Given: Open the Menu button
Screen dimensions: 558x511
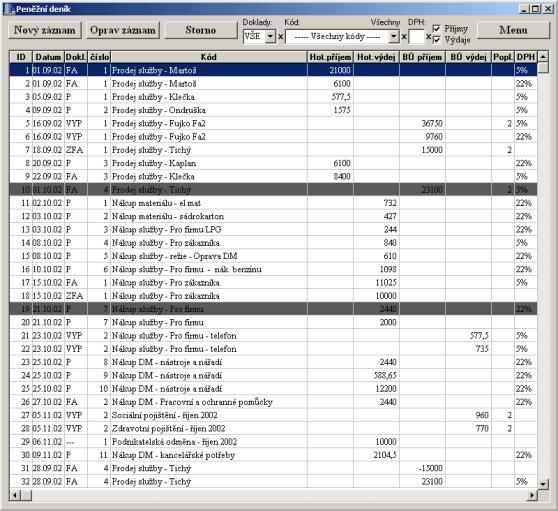Looking at the screenshot, I should (x=513, y=30).
